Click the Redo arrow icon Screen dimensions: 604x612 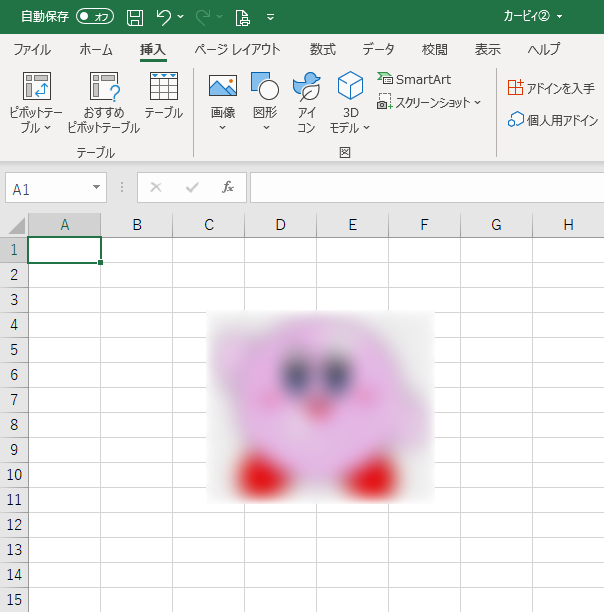(x=203, y=17)
